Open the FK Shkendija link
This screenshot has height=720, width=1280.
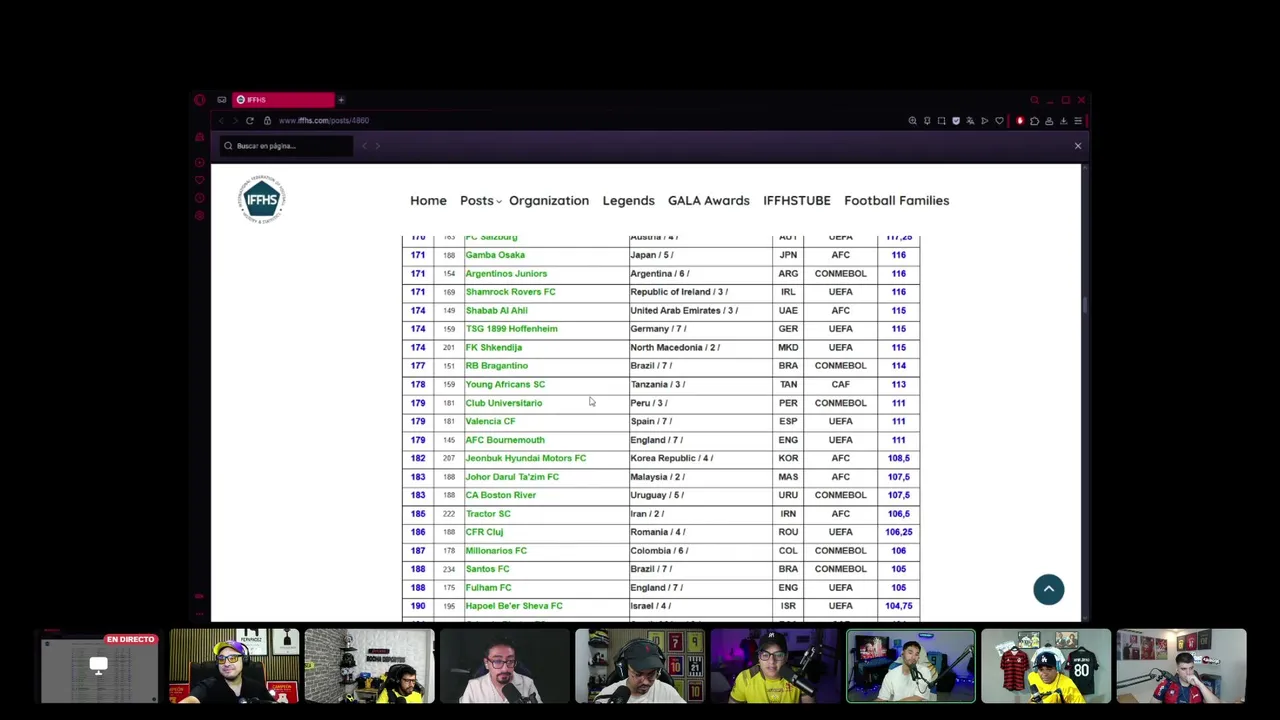click(x=493, y=347)
